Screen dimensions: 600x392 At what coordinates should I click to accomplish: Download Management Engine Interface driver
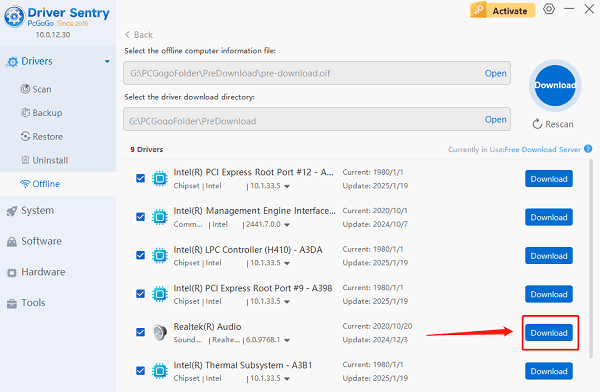click(549, 217)
